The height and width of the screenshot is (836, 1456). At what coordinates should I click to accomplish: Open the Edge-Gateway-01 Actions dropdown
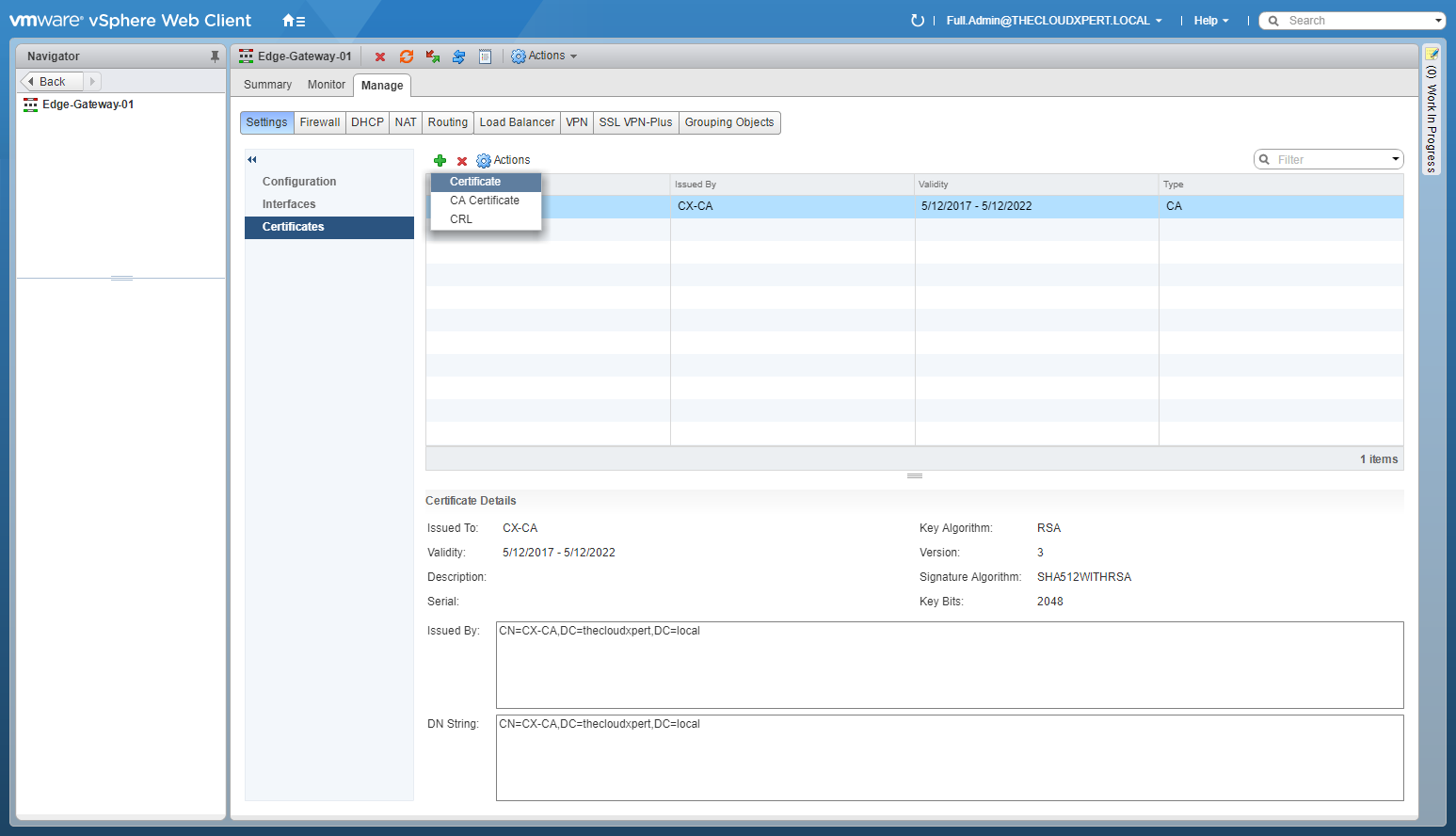(x=544, y=56)
